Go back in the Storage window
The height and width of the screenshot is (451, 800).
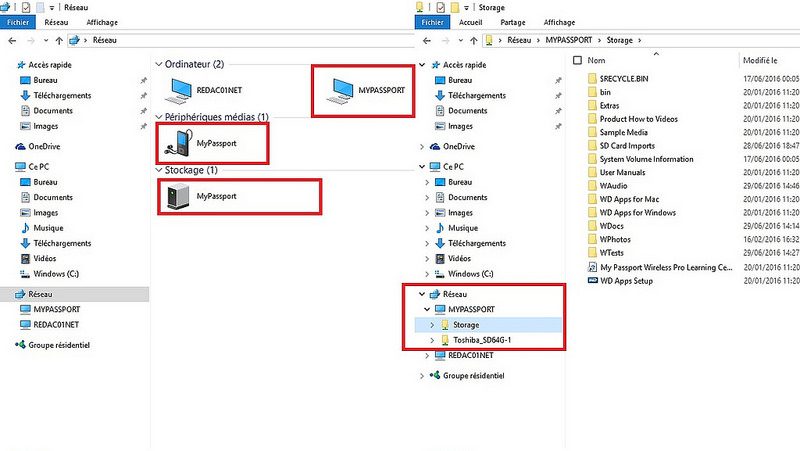(x=427, y=40)
